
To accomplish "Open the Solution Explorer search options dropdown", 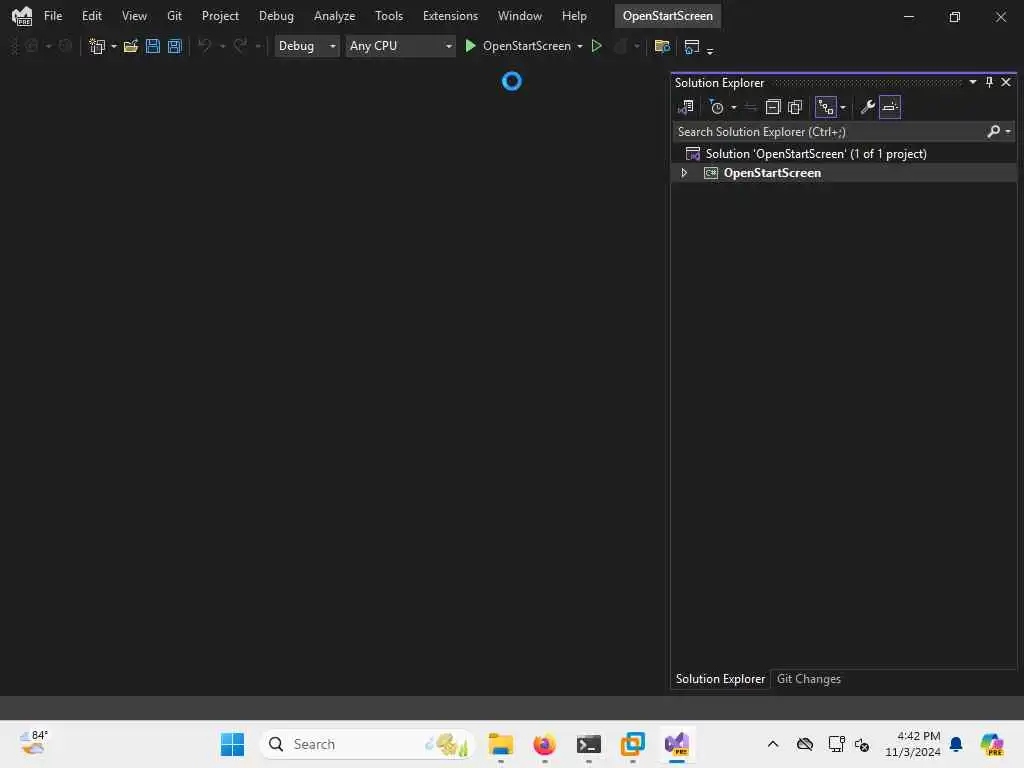I will 1008,132.
